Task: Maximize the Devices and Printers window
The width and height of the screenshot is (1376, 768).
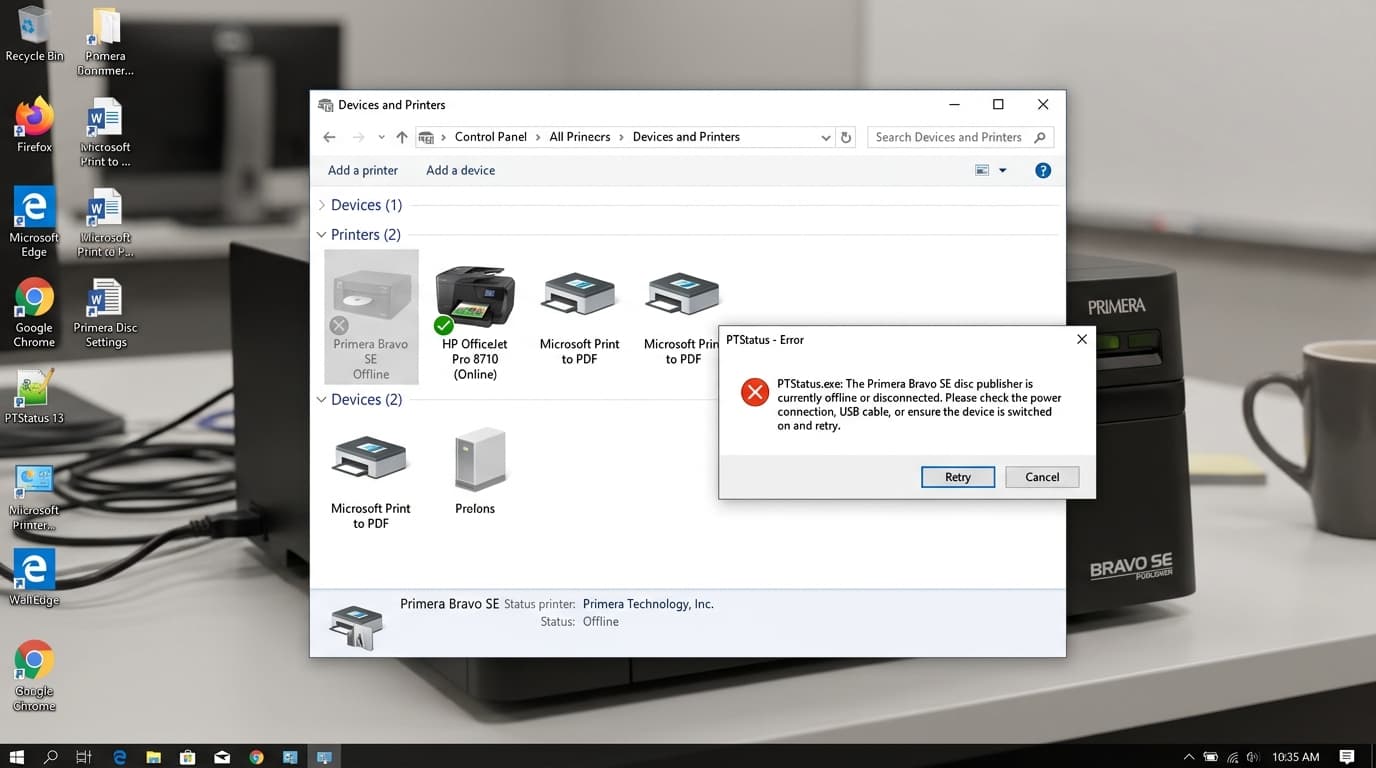Action: (x=997, y=105)
